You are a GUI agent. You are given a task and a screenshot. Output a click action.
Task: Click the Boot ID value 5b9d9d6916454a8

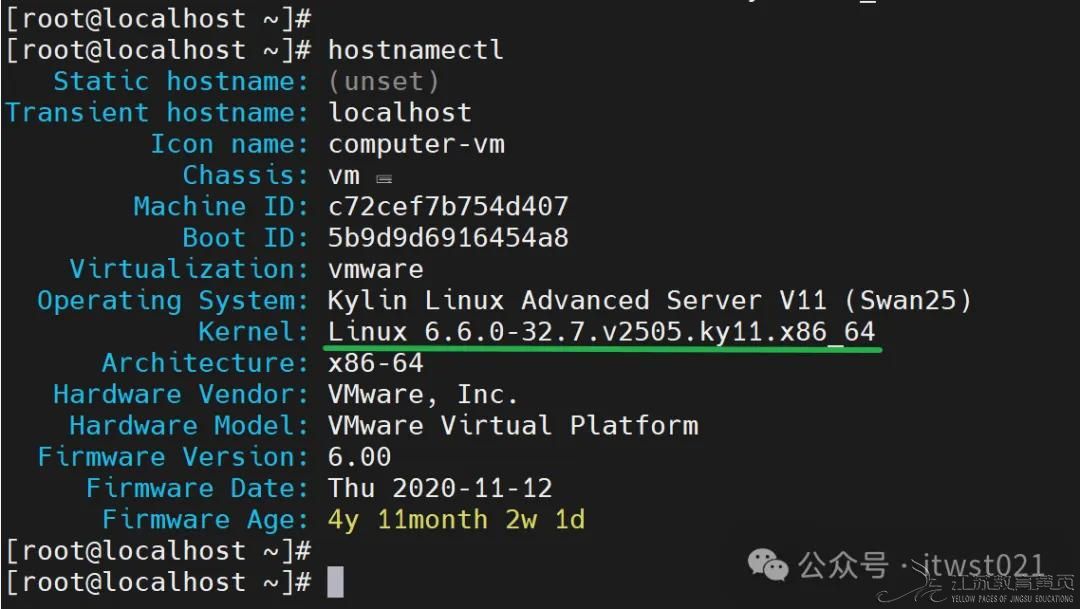448,238
